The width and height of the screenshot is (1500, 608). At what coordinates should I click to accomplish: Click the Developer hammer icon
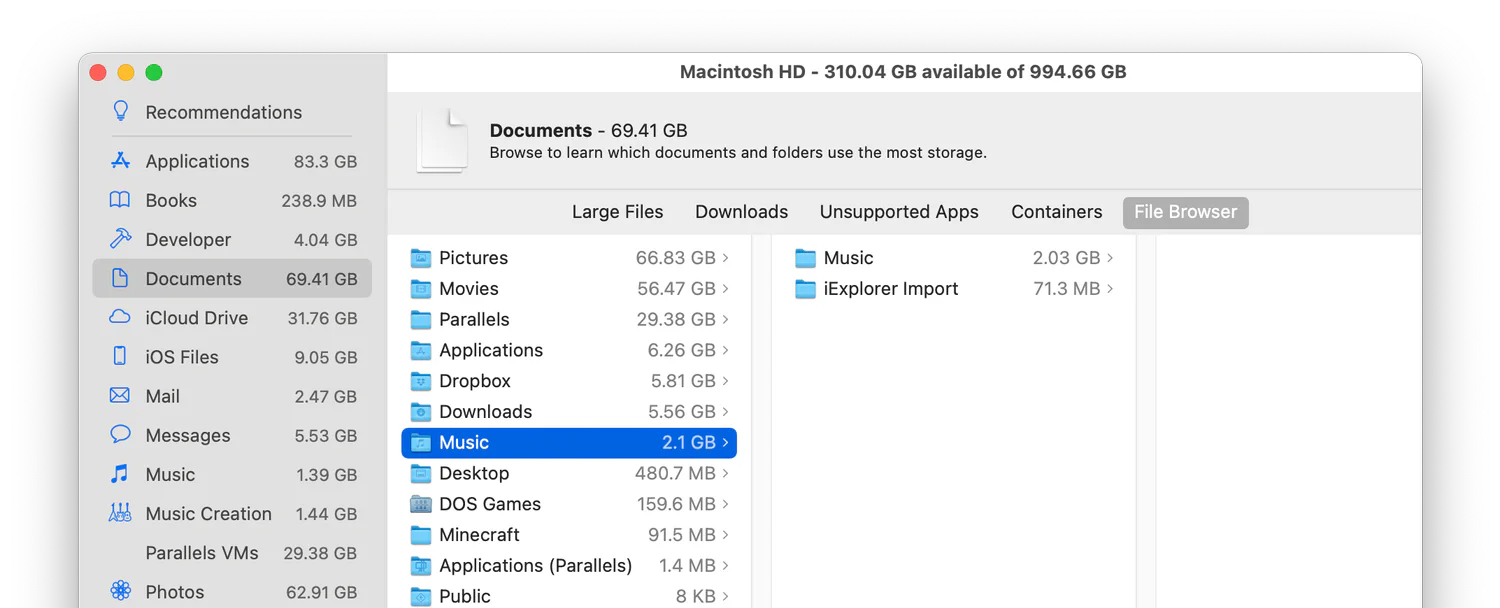pyautogui.click(x=120, y=239)
